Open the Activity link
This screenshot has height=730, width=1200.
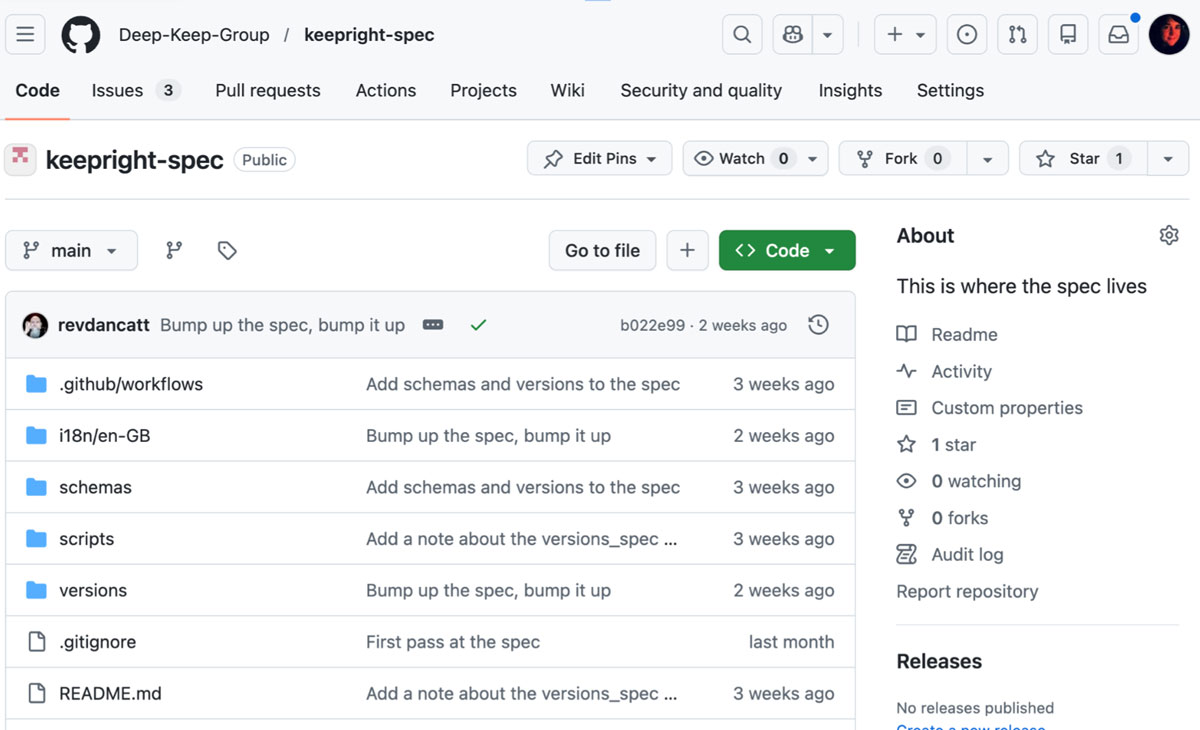click(x=944, y=371)
